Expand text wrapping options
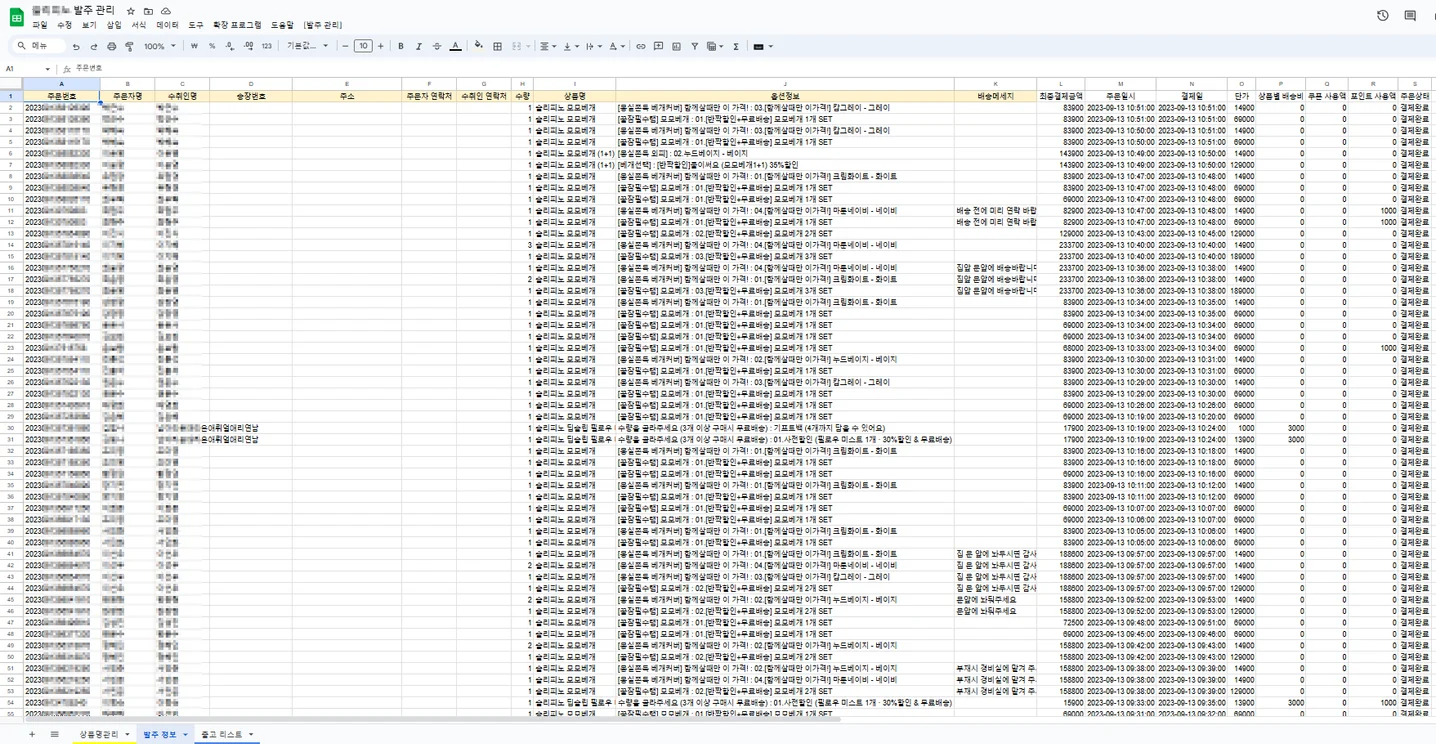The width and height of the screenshot is (1436, 744). (592, 46)
